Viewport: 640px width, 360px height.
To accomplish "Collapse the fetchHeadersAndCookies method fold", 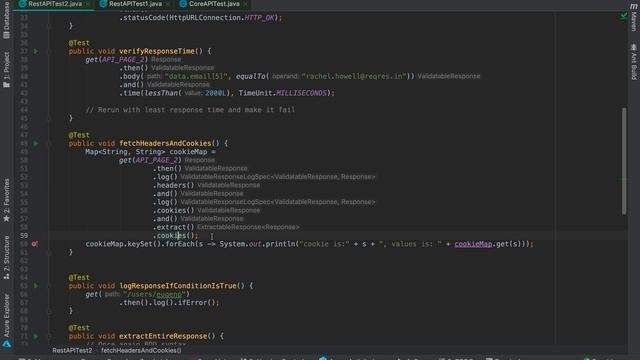I will (x=49, y=144).
